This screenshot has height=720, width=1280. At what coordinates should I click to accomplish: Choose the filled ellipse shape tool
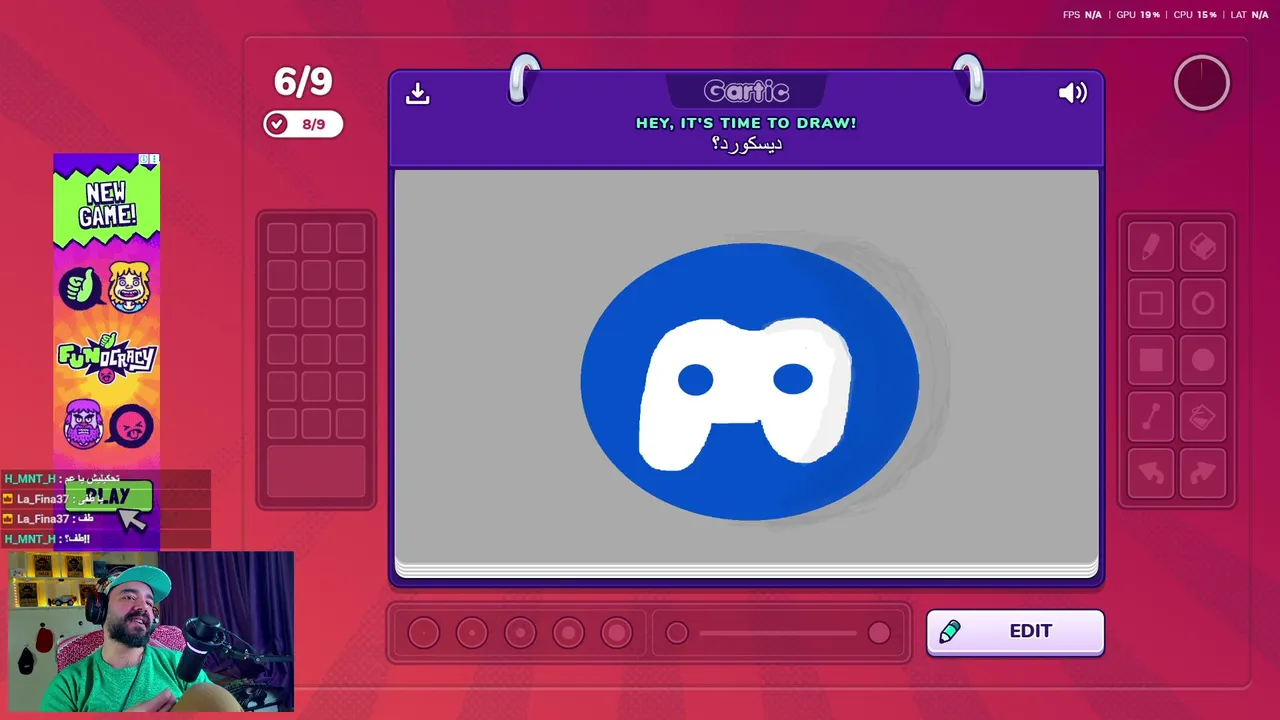coord(1203,361)
